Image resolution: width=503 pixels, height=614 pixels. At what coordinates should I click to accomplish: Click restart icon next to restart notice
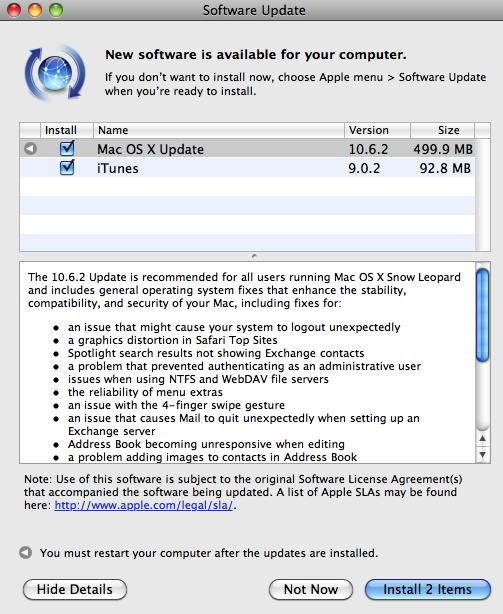coord(25,553)
